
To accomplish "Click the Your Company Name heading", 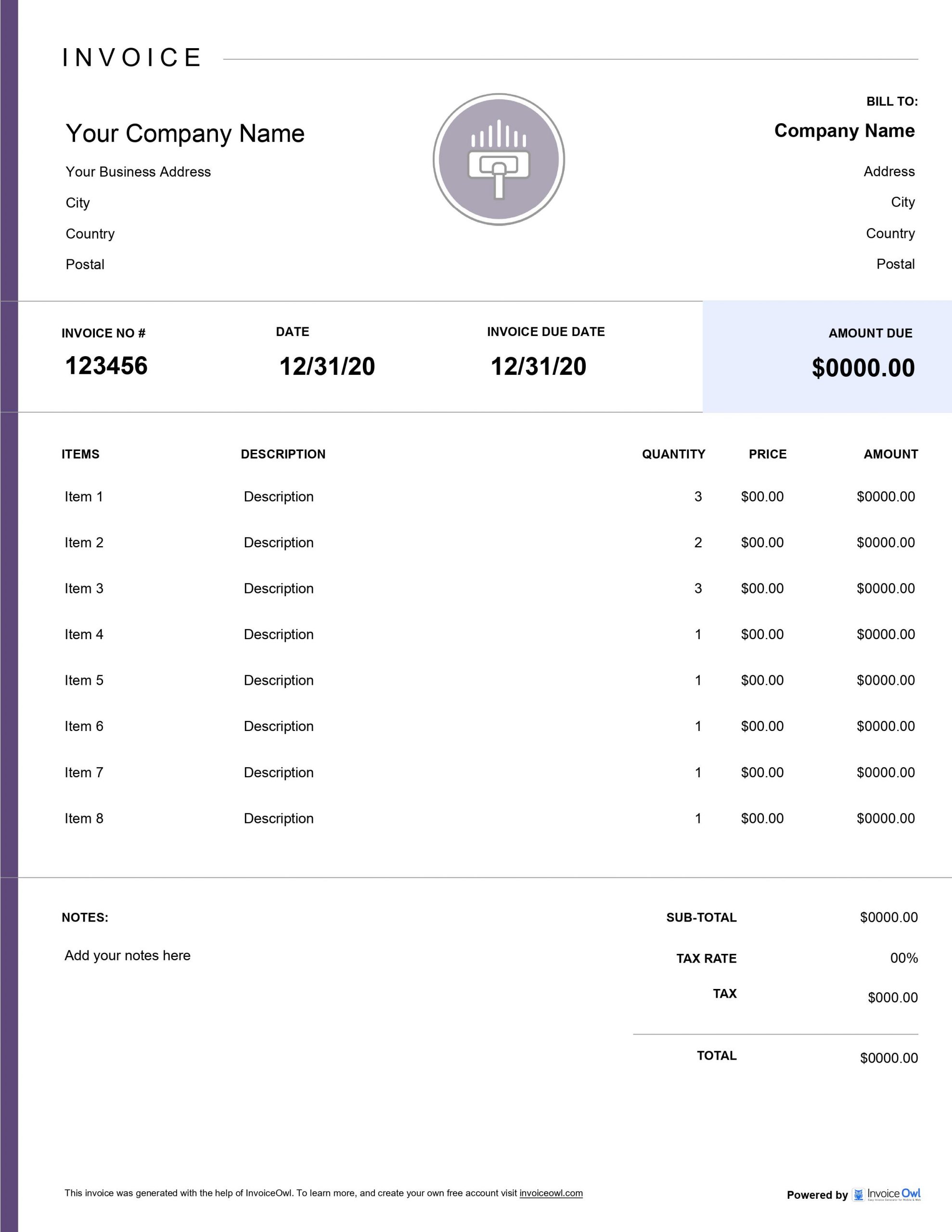I will click(x=184, y=134).
